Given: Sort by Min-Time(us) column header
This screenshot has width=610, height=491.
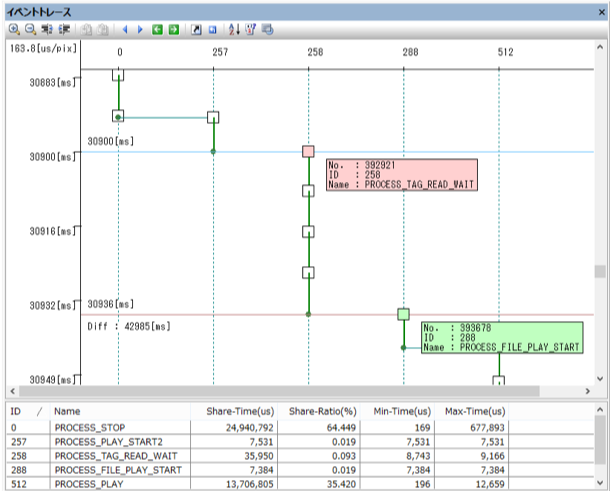Looking at the screenshot, I should tap(397, 411).
